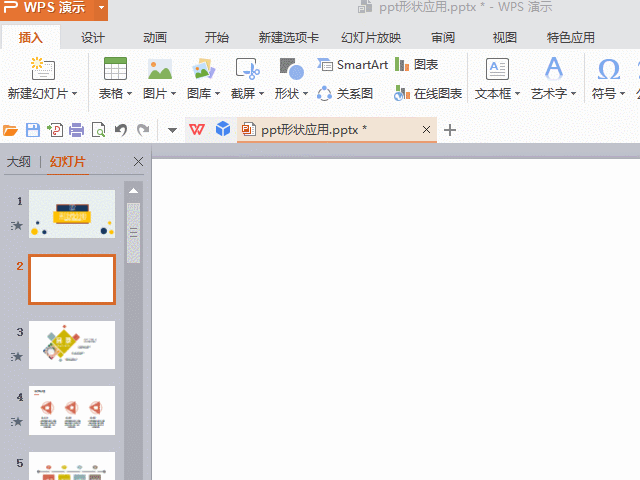Screen dimensions: 640x480
Task: Click Online Chart (在线图表)
Action: (428, 93)
